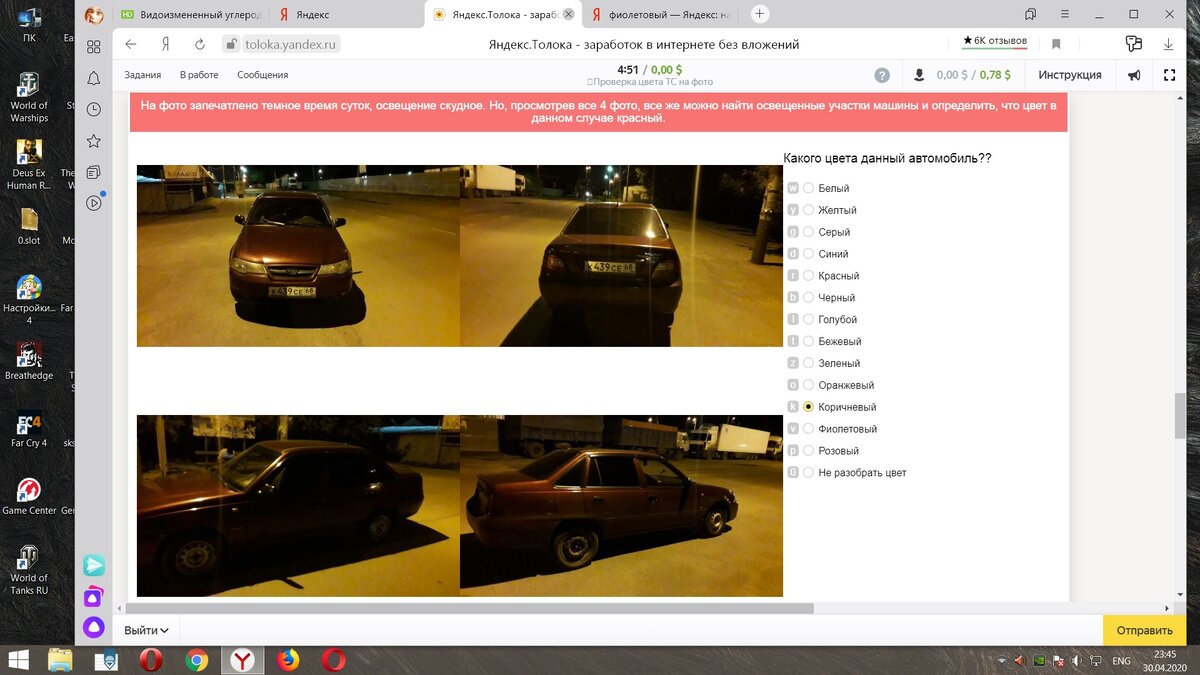The height and width of the screenshot is (675, 1200).
Task: Open notifications bell in browser sidebar
Action: coord(94,78)
